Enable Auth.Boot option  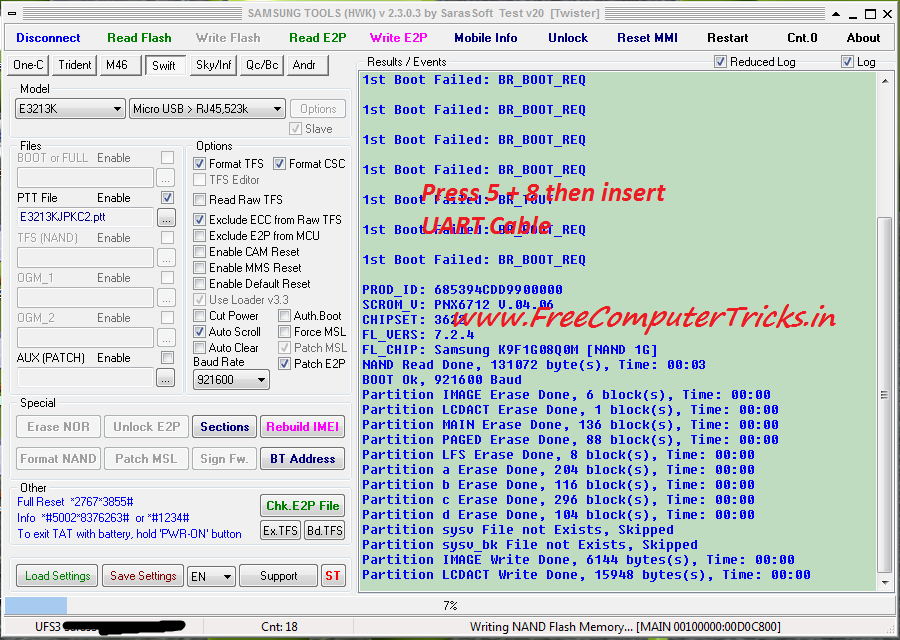point(284,316)
